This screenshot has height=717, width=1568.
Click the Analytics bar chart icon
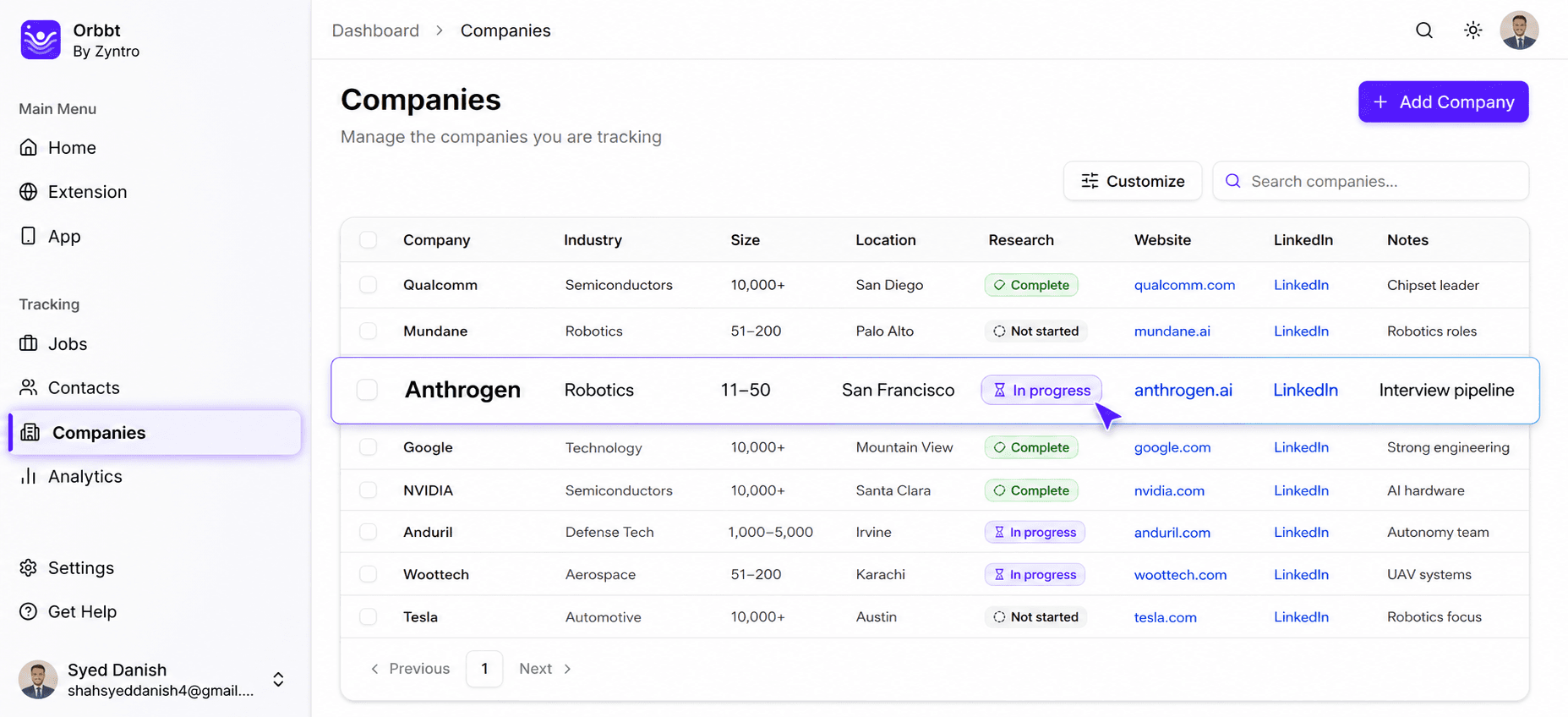point(29,476)
